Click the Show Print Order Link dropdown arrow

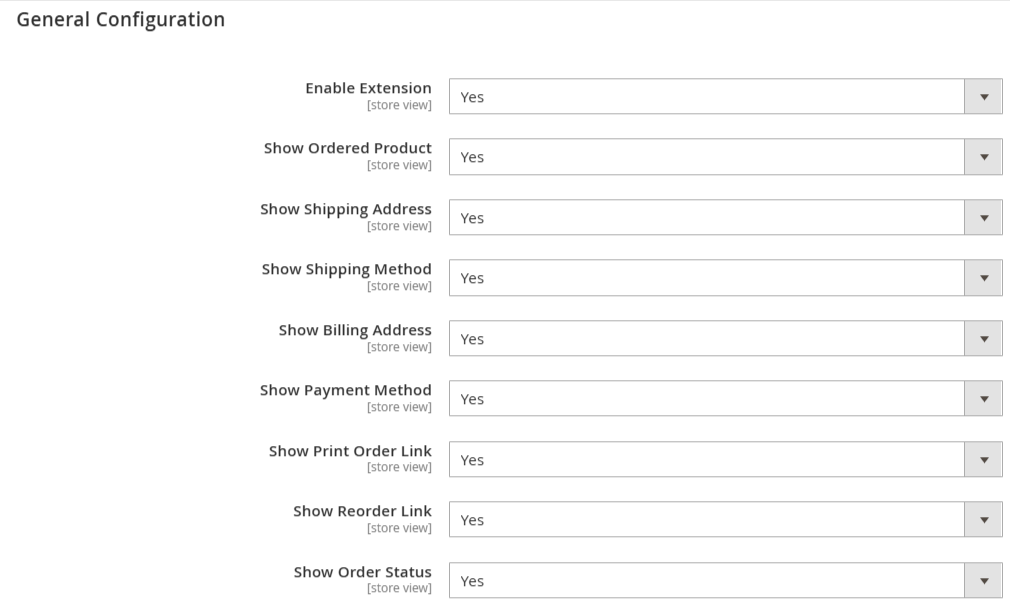[x=984, y=460]
